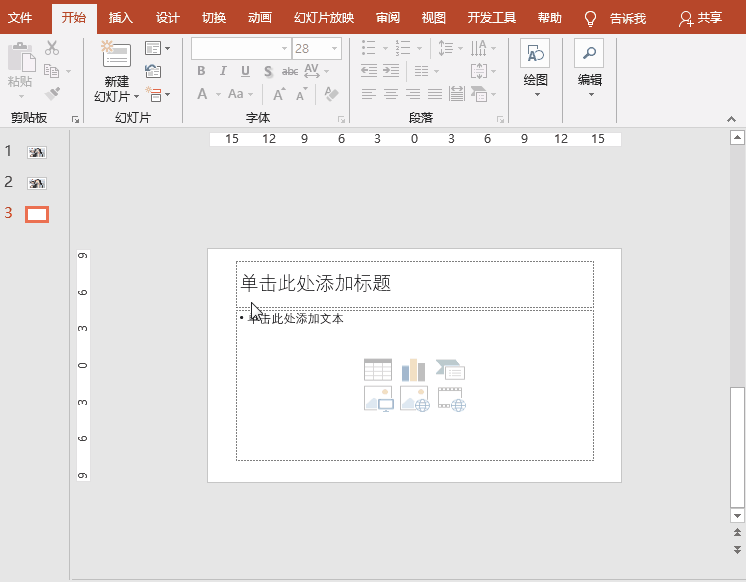The height and width of the screenshot is (582, 746).
Task: Select slide 2 thumbnail
Action: coord(37,183)
